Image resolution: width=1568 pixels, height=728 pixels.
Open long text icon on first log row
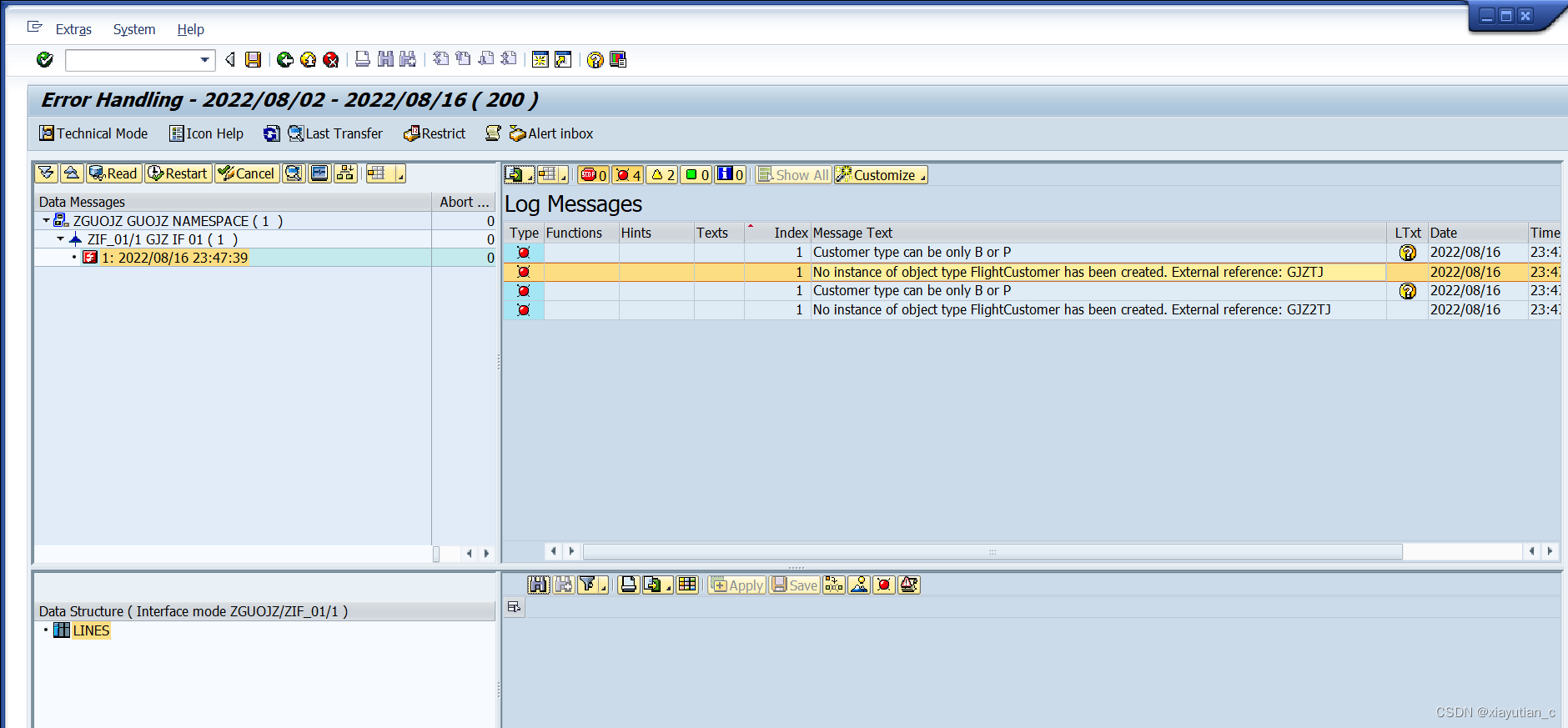click(1408, 253)
